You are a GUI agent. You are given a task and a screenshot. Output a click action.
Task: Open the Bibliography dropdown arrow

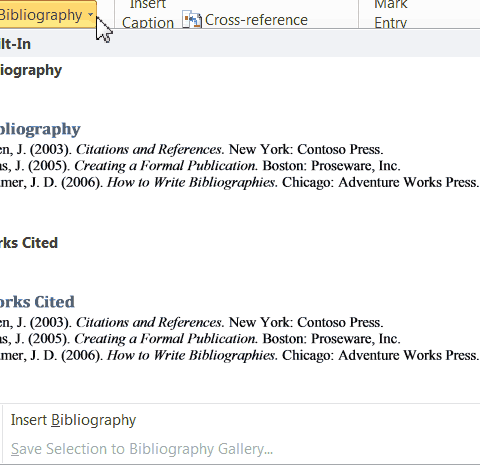91,15
